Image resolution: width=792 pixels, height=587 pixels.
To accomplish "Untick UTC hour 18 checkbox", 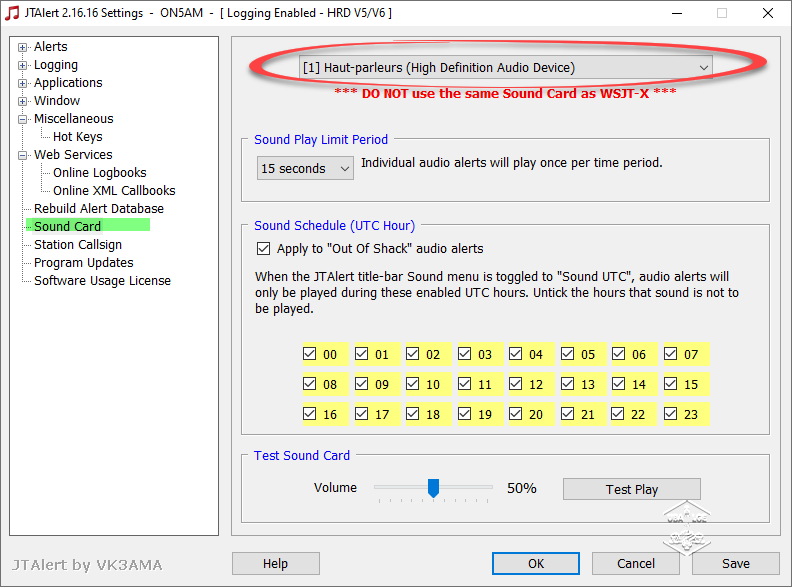I will tap(413, 414).
